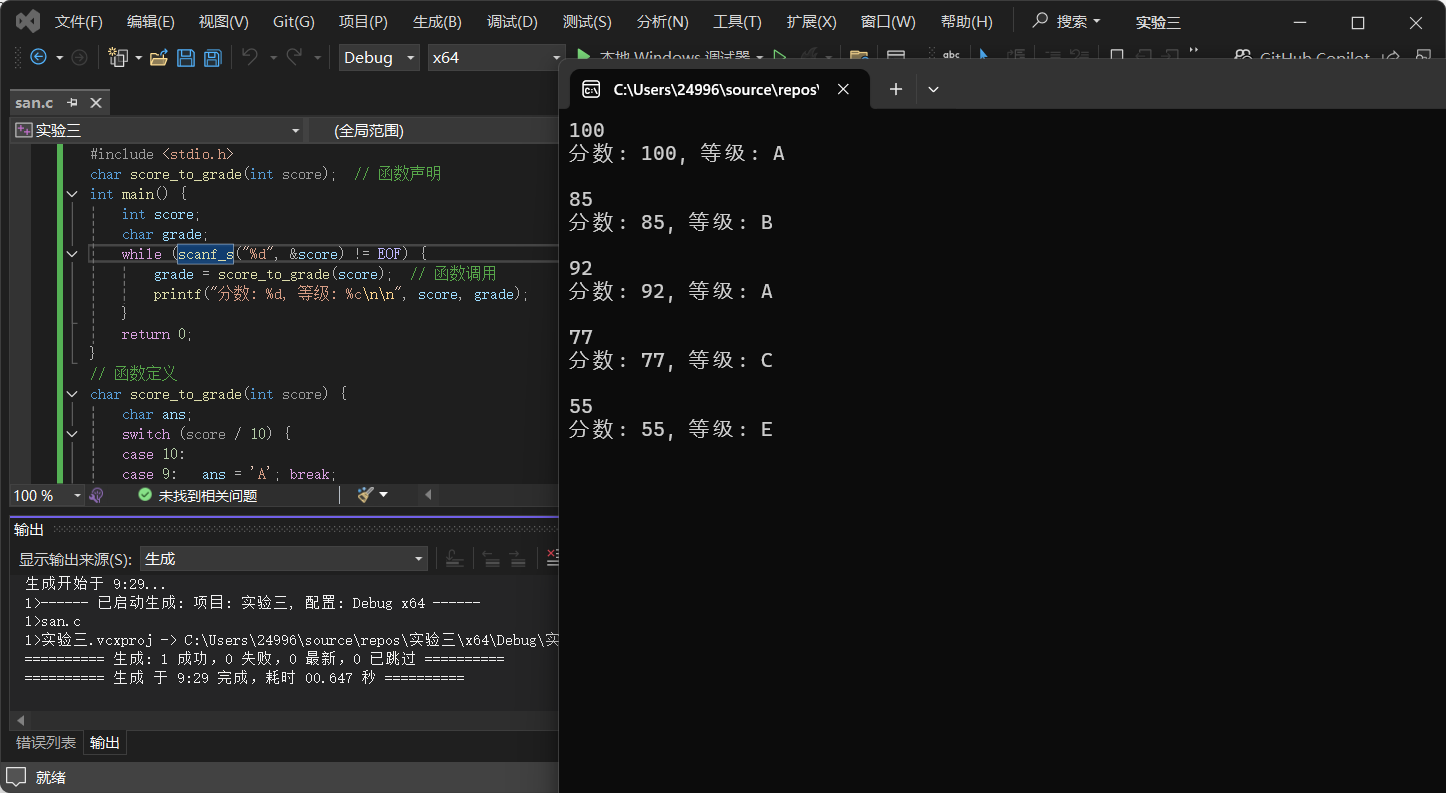This screenshot has width=1446, height=793.
Task: Open the 帮助(H) menu
Action: tap(966, 21)
